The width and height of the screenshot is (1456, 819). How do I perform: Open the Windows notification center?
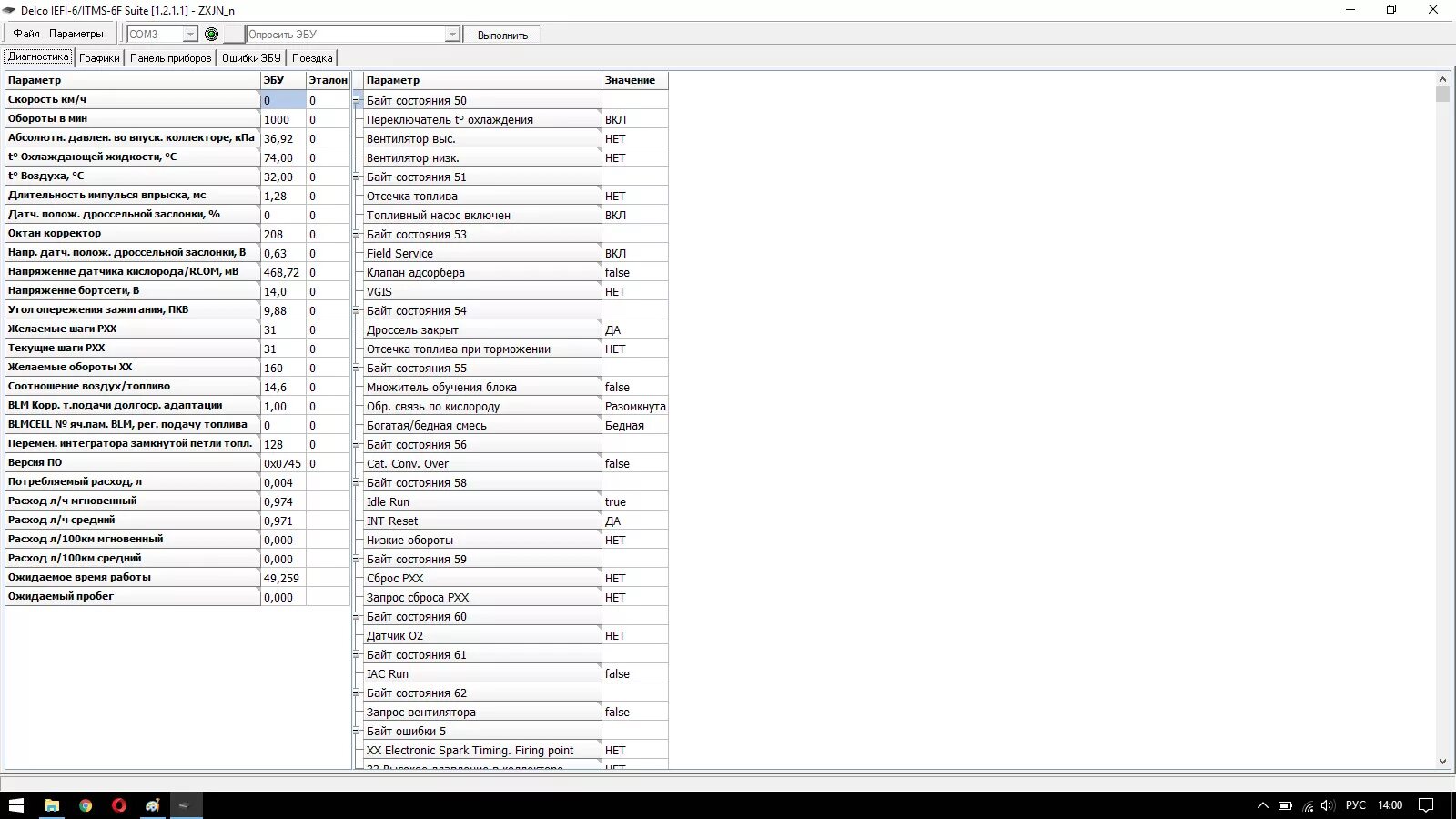pyautogui.click(x=1426, y=805)
